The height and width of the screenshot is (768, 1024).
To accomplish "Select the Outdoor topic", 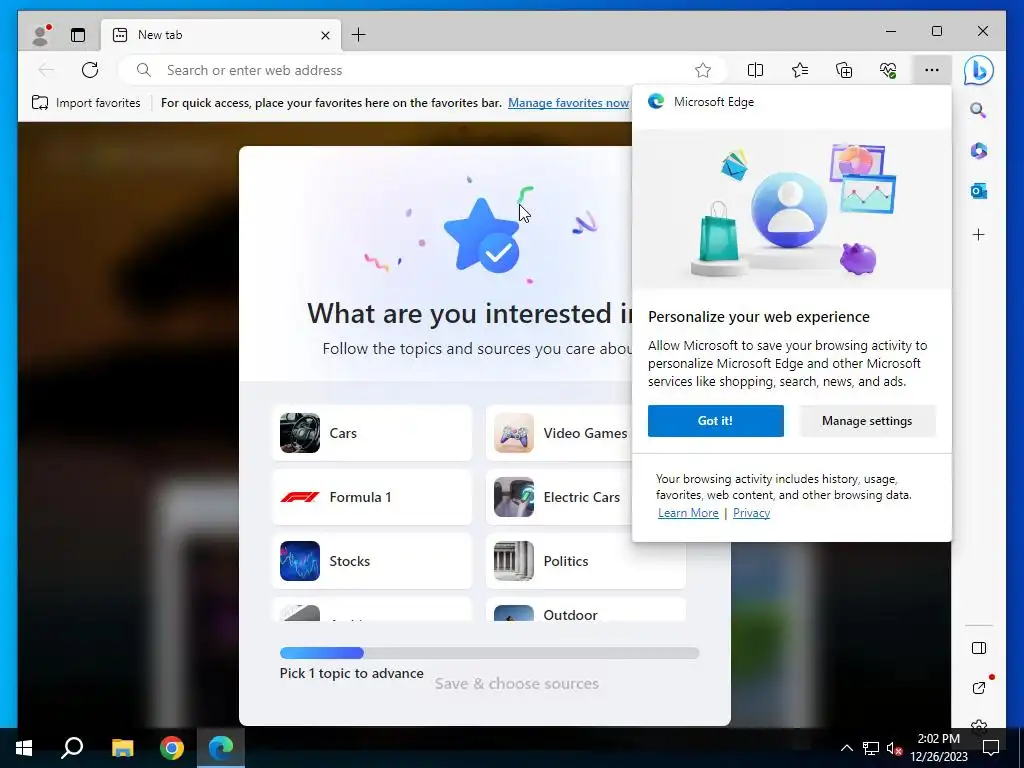I will coord(586,610).
